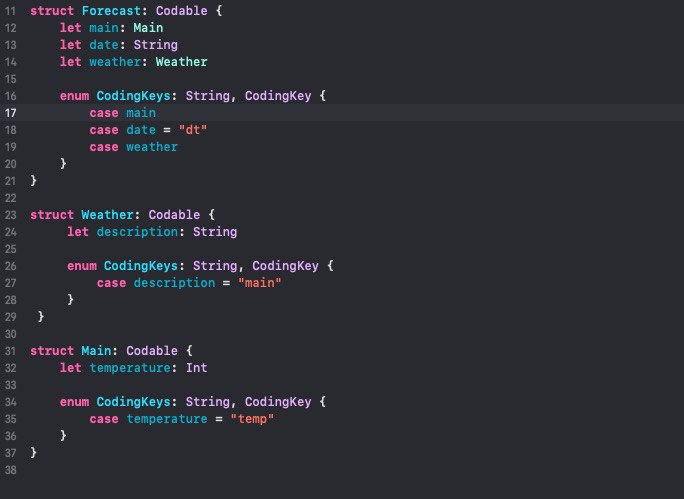Click 'Codable' in the Main struct declaration

pos(152,351)
